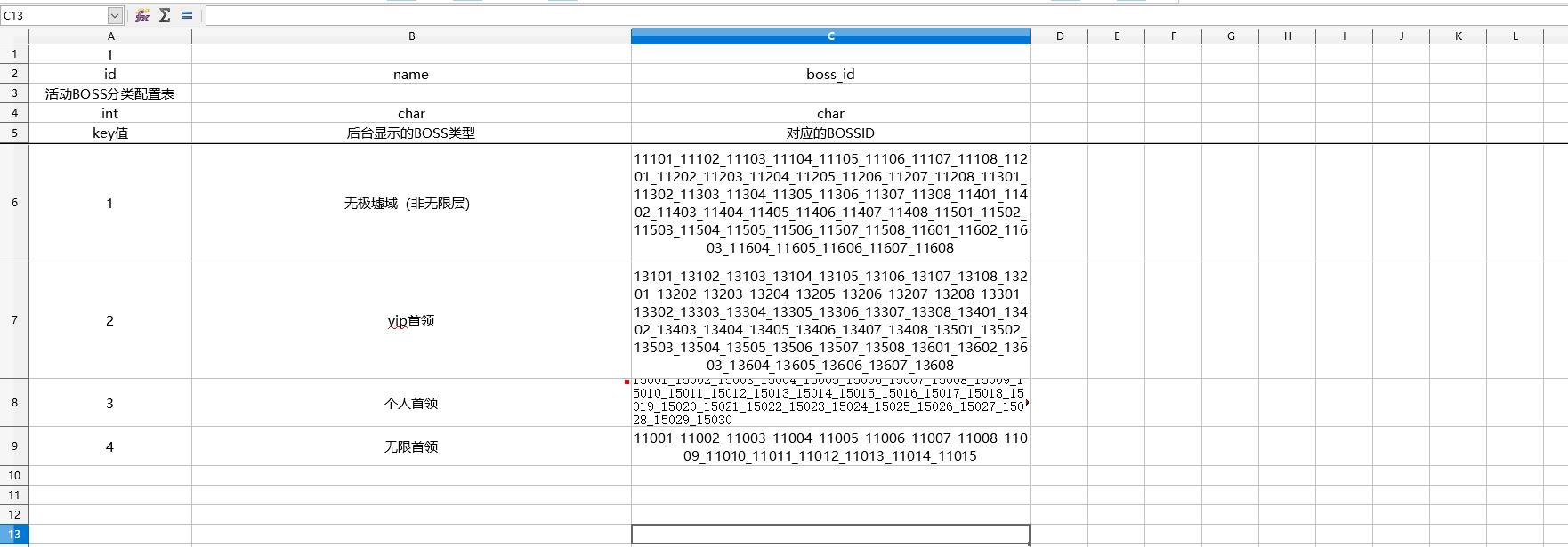Click the select-all corner box
This screenshot has width=1568, height=547.
pos(14,36)
